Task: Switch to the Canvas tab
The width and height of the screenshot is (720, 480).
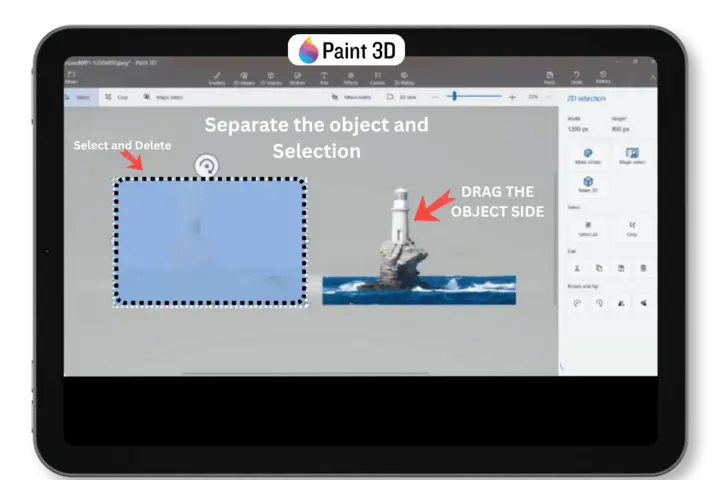Action: (378, 77)
